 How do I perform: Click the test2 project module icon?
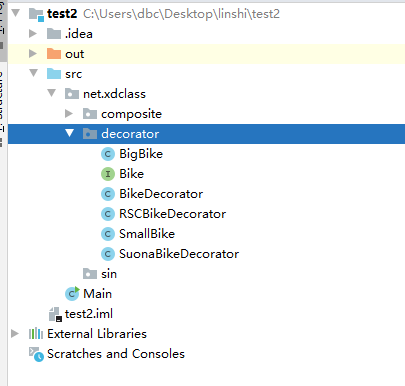[36, 14]
